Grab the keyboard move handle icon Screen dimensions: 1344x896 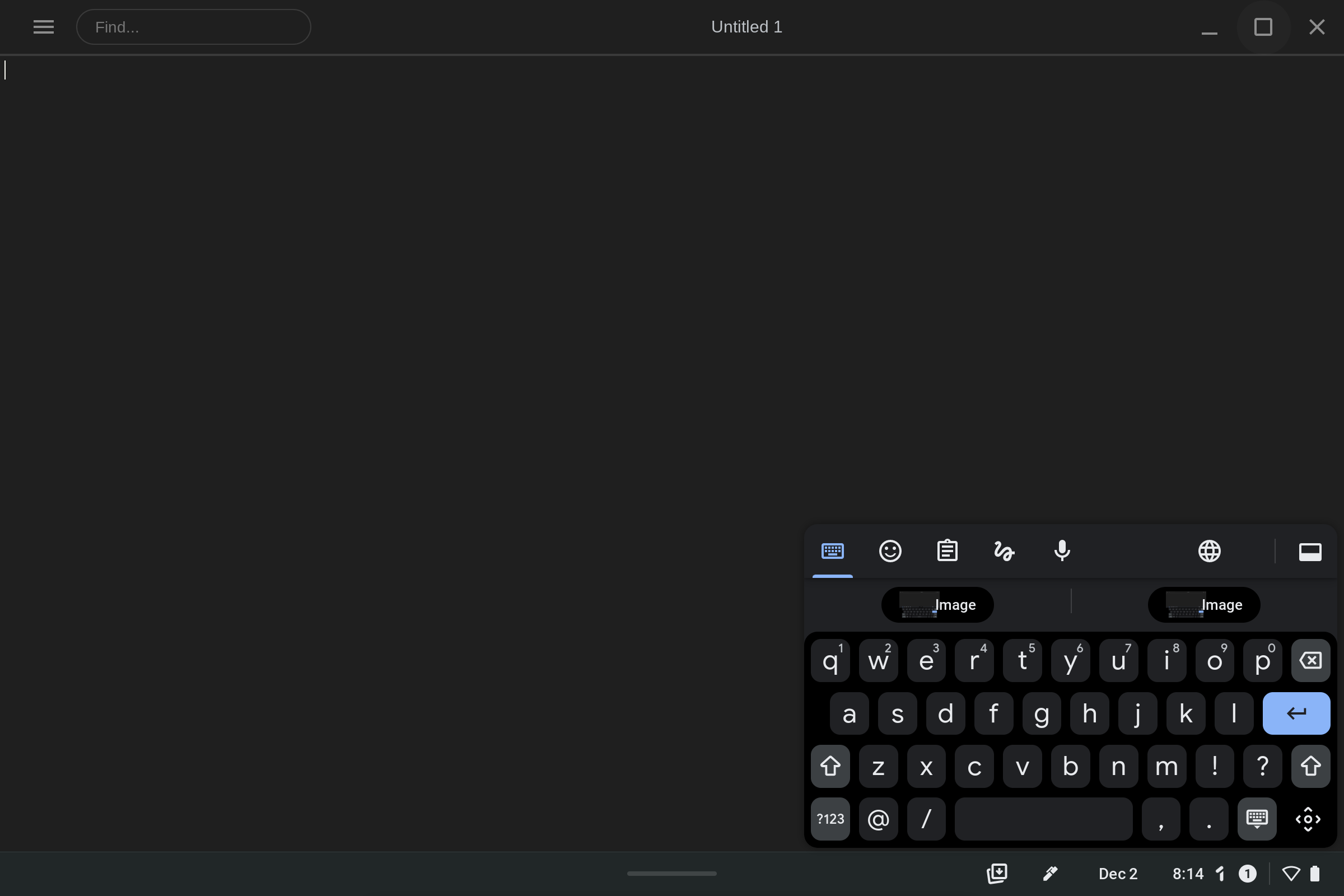point(1308,819)
